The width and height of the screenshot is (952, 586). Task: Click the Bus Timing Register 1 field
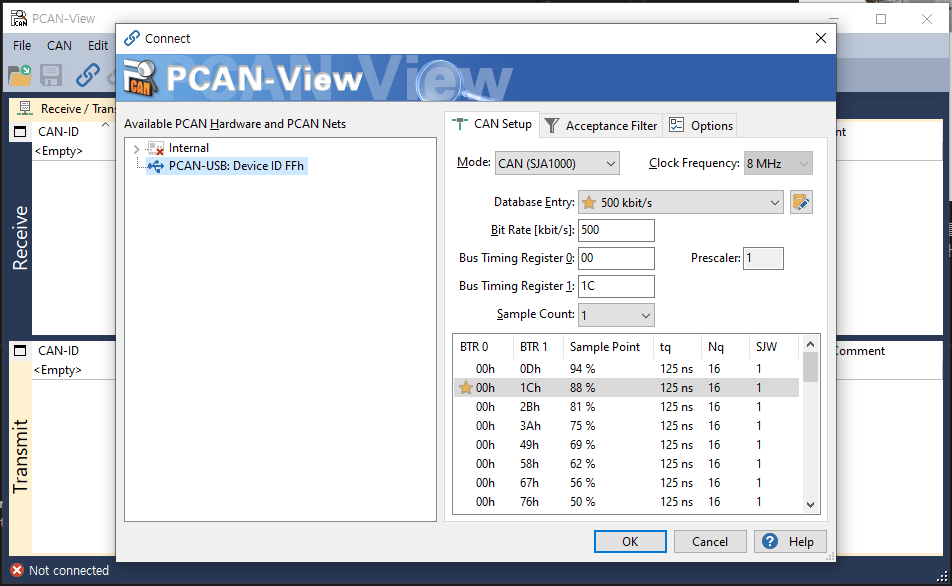[616, 286]
